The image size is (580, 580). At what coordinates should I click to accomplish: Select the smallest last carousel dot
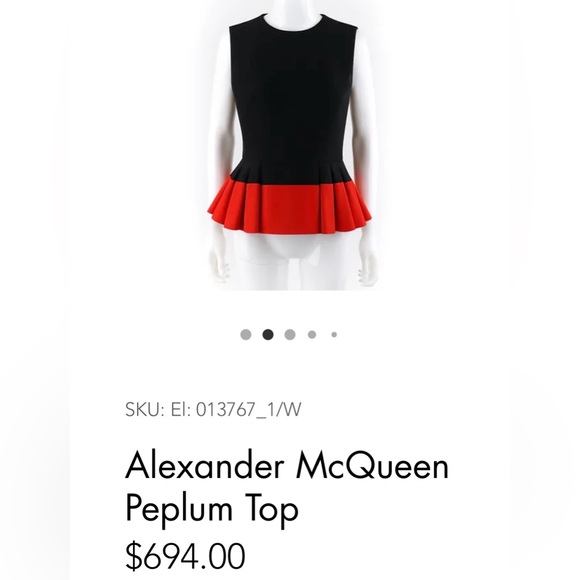pyautogui.click(x=334, y=334)
